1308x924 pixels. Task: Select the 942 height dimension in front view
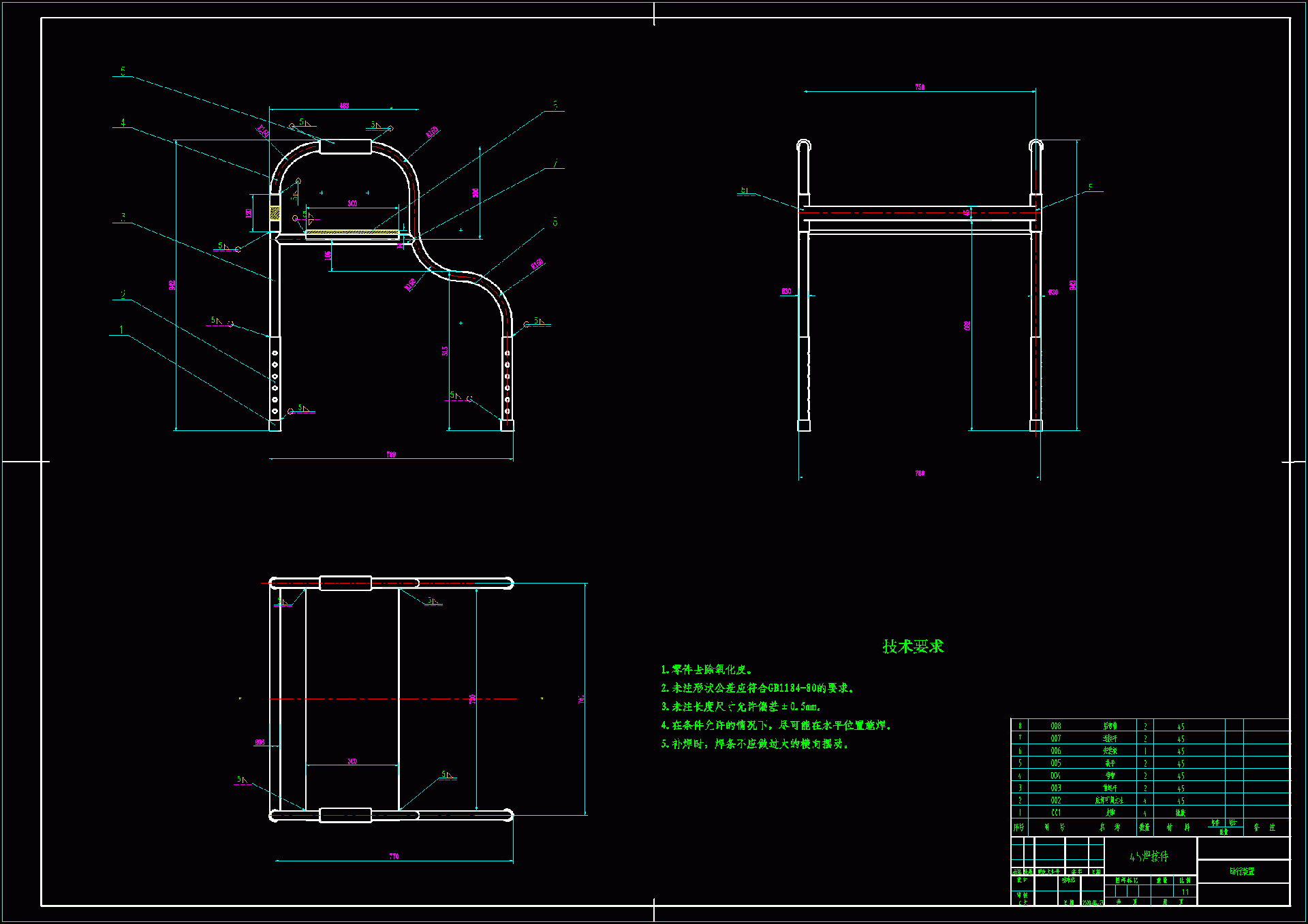click(172, 285)
